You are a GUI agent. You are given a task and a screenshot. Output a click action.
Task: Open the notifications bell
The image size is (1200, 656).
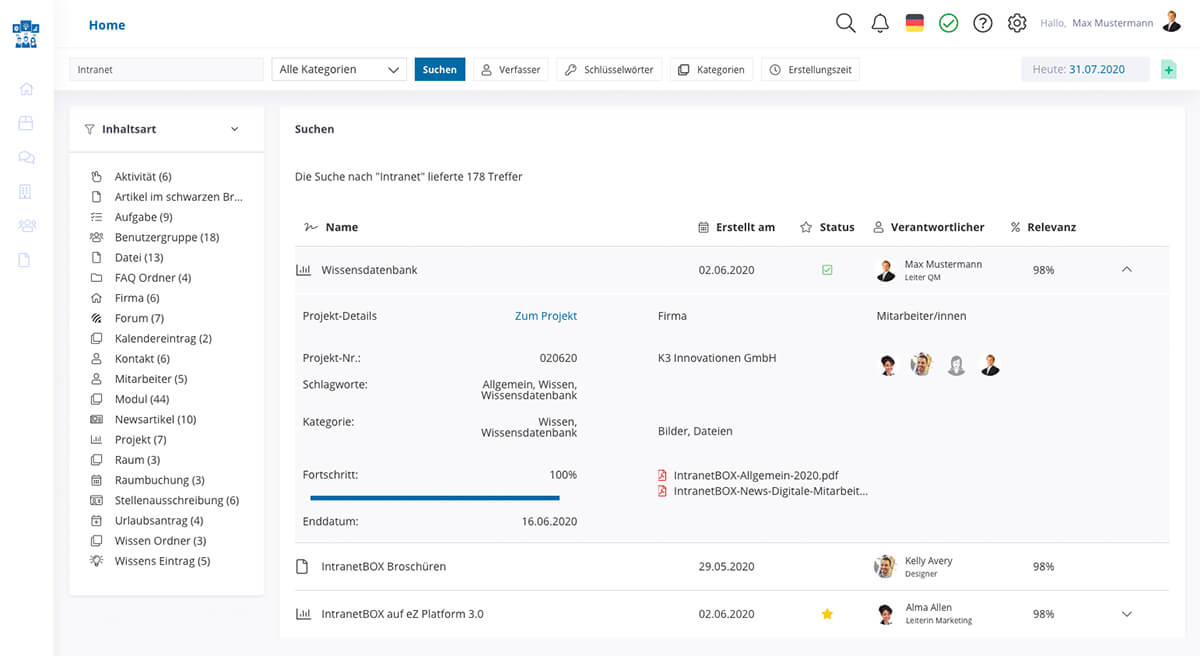(880, 23)
